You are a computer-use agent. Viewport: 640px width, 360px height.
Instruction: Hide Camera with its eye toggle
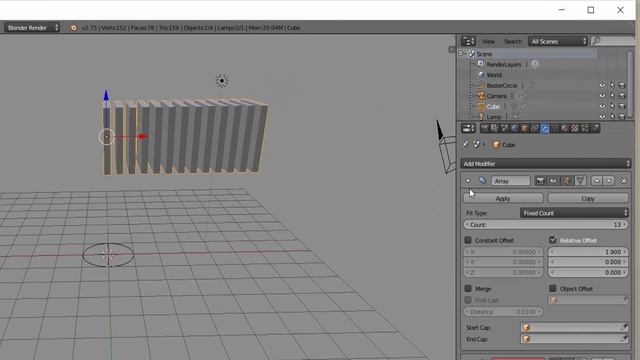click(602, 96)
